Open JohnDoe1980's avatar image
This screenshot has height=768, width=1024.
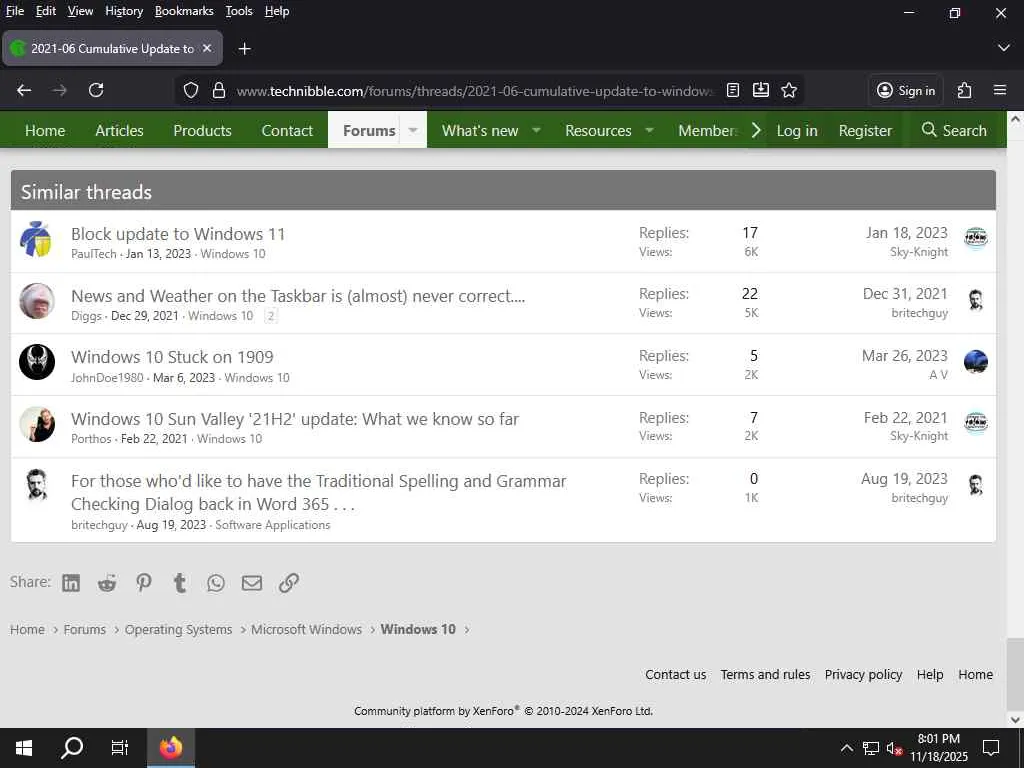coord(37,362)
